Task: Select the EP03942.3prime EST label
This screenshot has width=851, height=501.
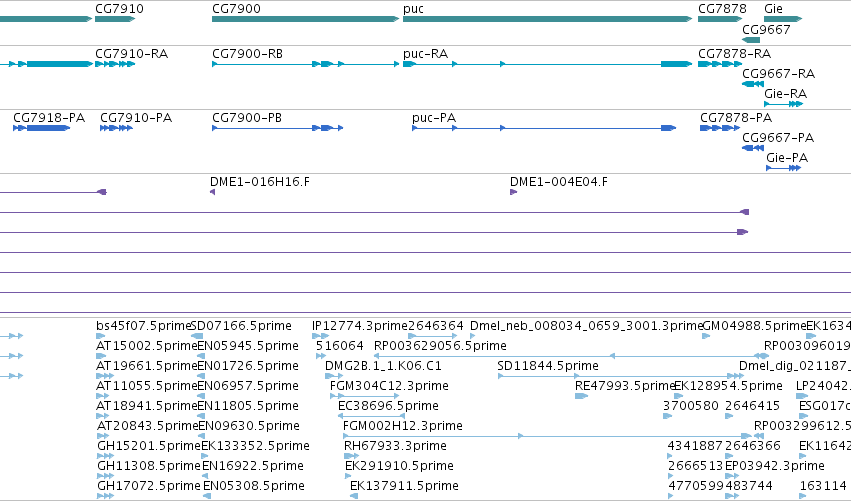Action: [774, 466]
